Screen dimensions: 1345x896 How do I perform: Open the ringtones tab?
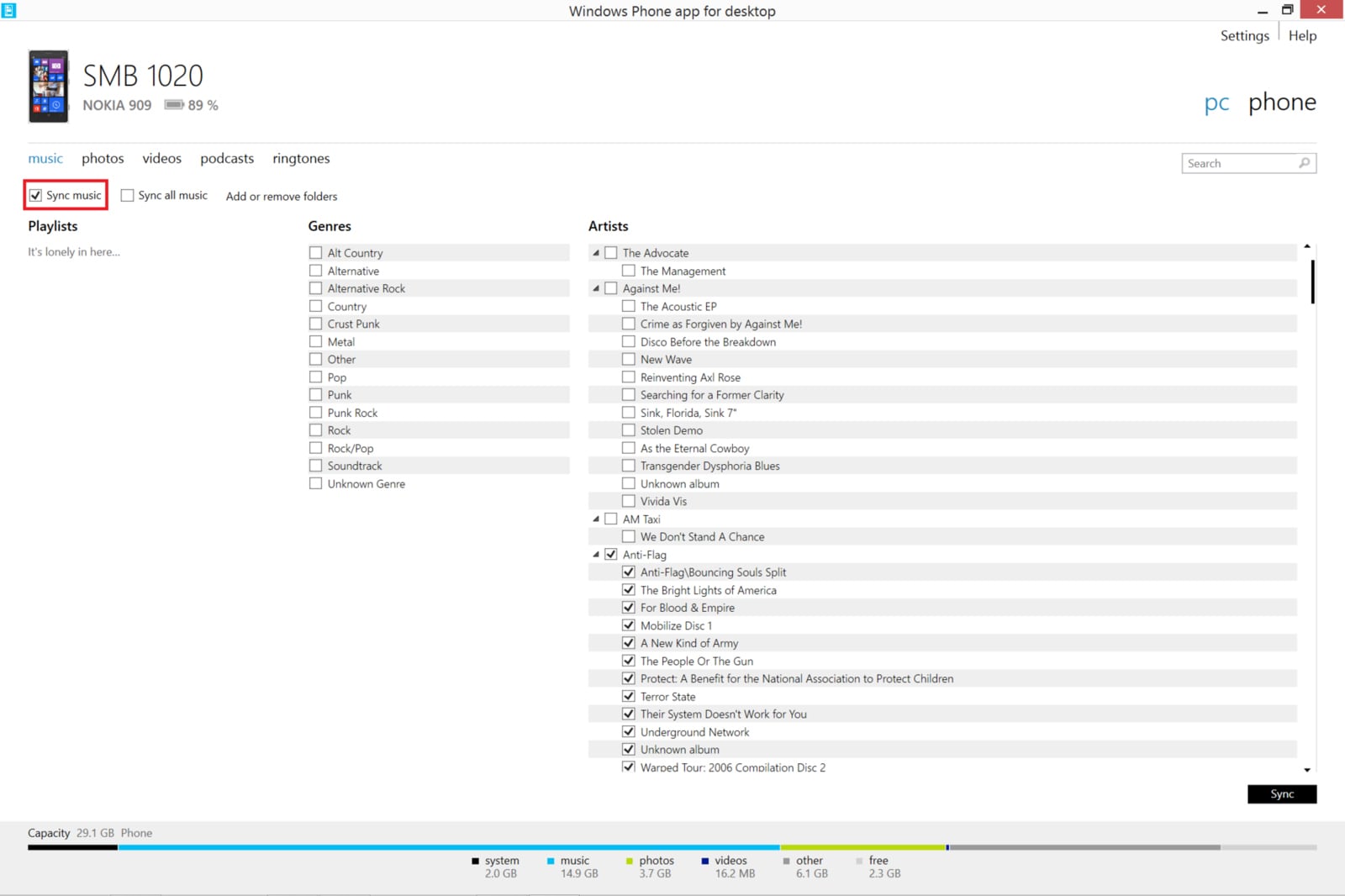click(301, 158)
